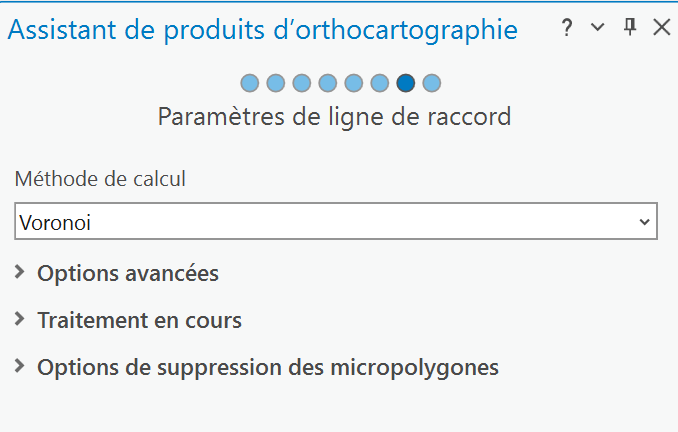This screenshot has width=678, height=432.
Task: Expand the micropolygones suppression options chevron
Action: [20, 367]
